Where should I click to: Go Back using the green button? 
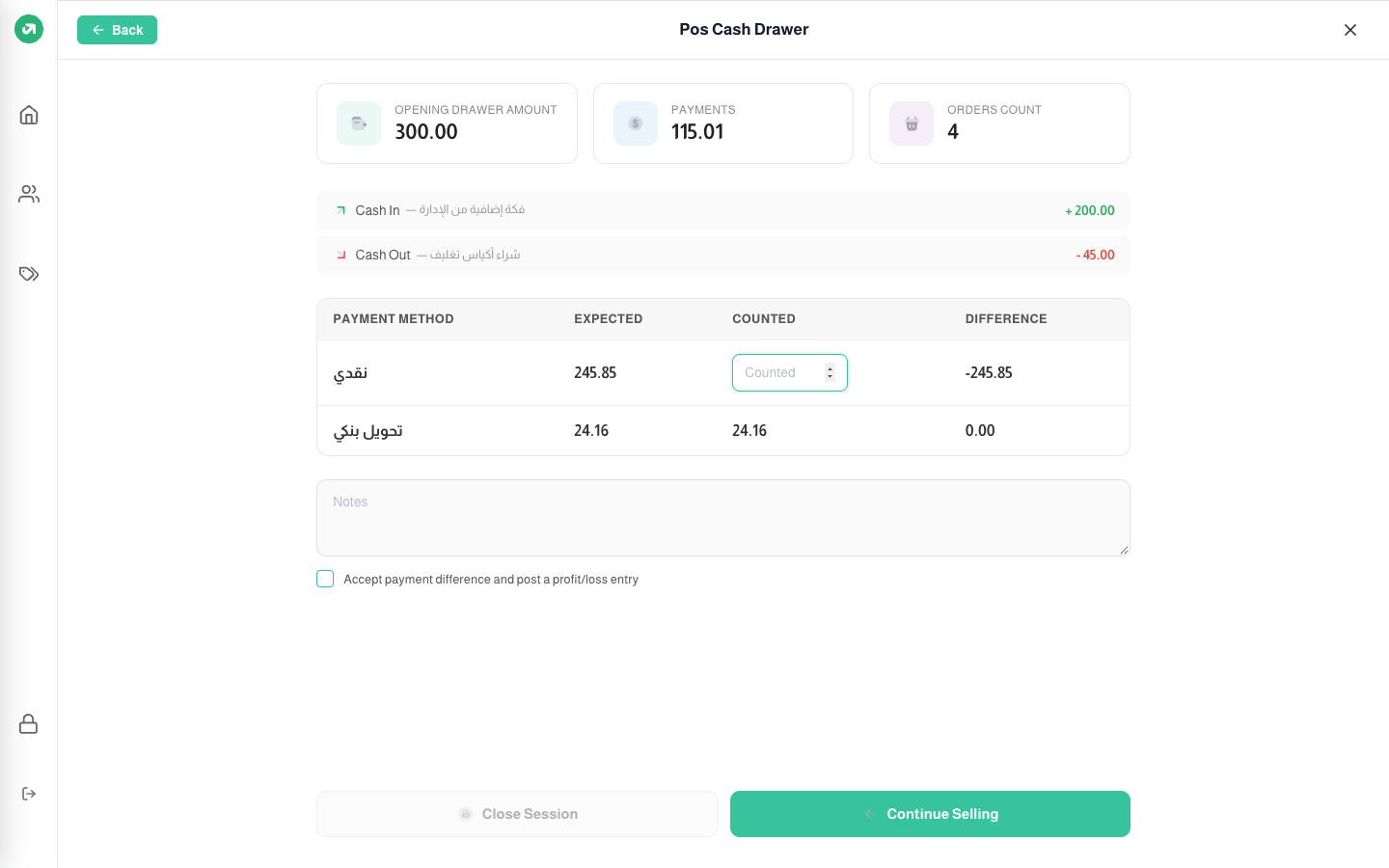click(x=117, y=30)
